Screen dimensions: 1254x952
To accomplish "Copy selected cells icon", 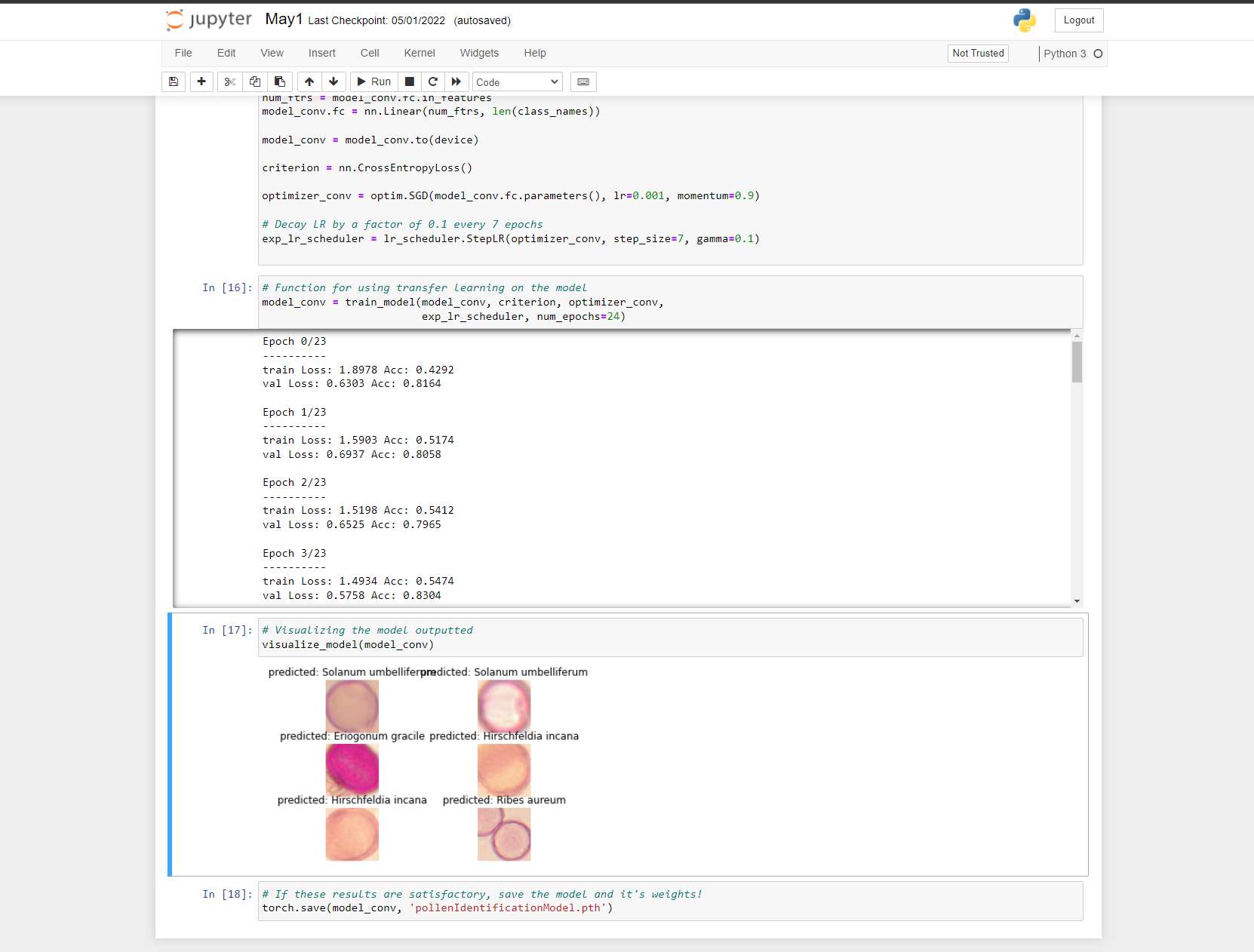I will coord(255,81).
